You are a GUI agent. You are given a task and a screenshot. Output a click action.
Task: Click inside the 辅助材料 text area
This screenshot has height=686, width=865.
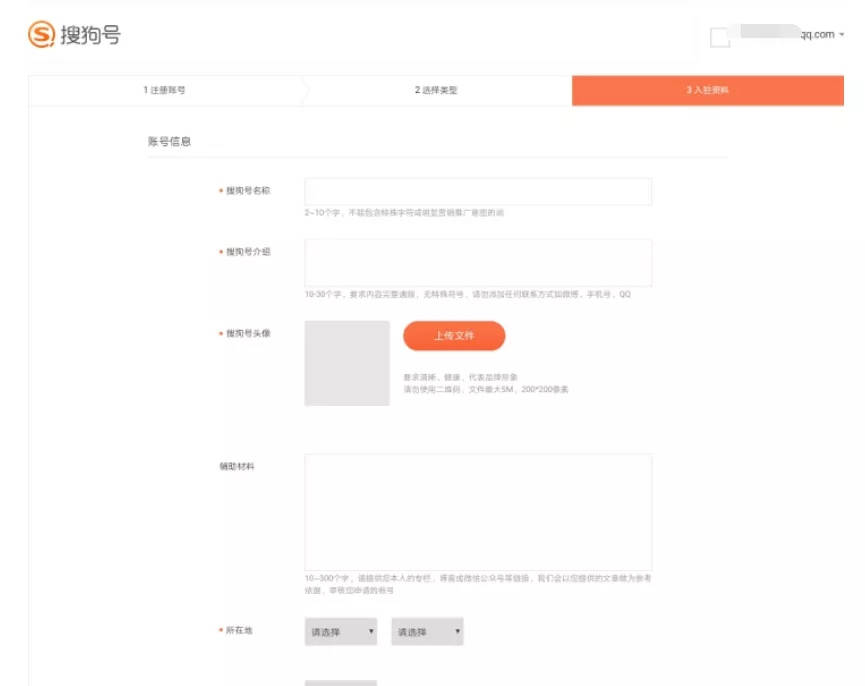click(478, 512)
